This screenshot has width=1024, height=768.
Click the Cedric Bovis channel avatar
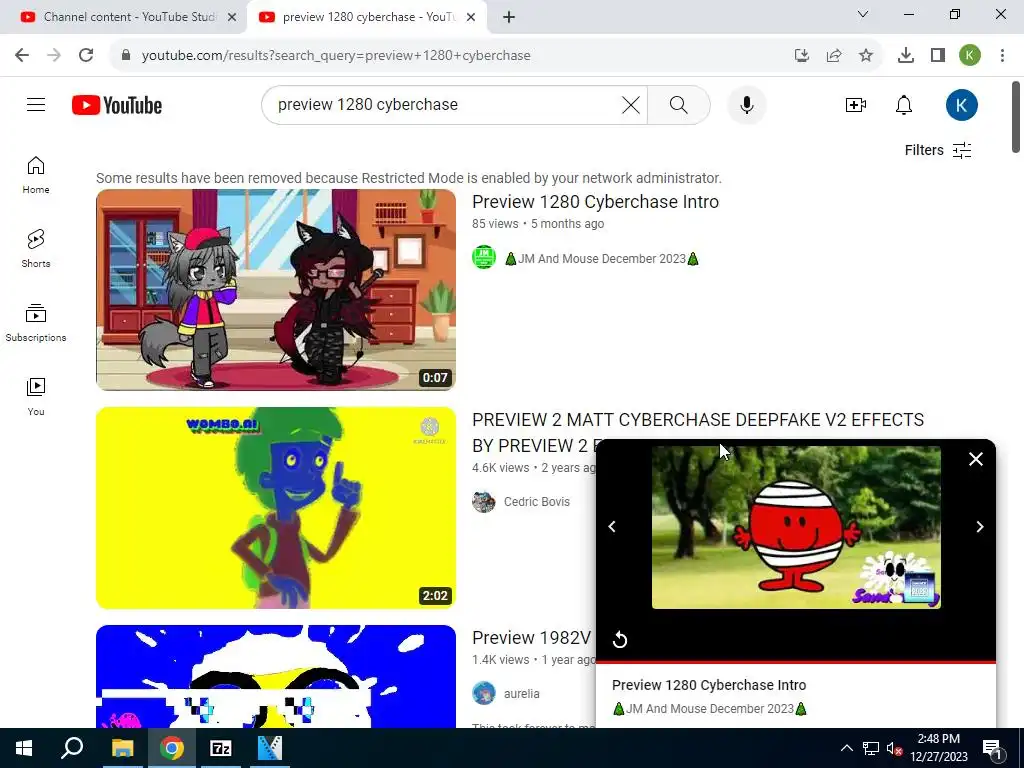(x=484, y=502)
